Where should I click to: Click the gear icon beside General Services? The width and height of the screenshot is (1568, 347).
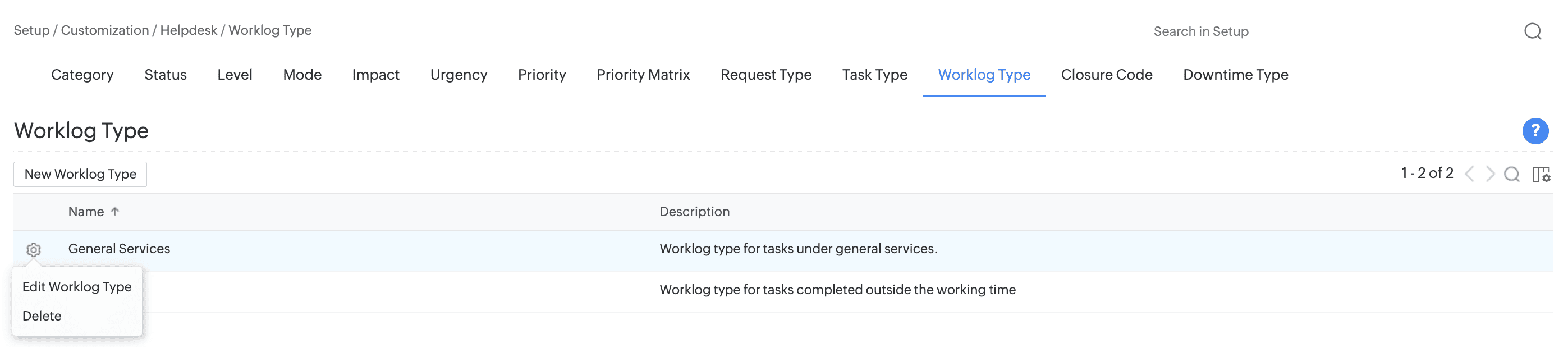coord(34,250)
